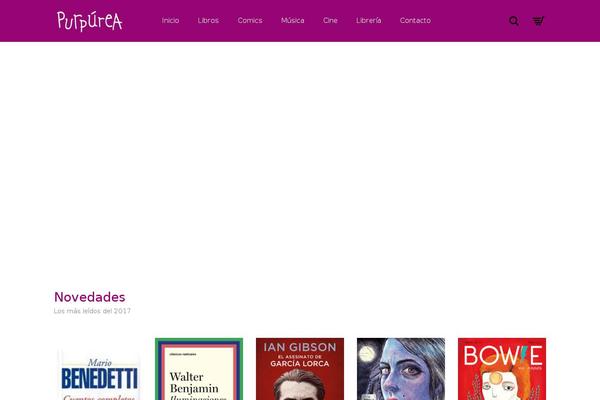
Task: Open the search magnifier icon
Action: pyautogui.click(x=514, y=21)
